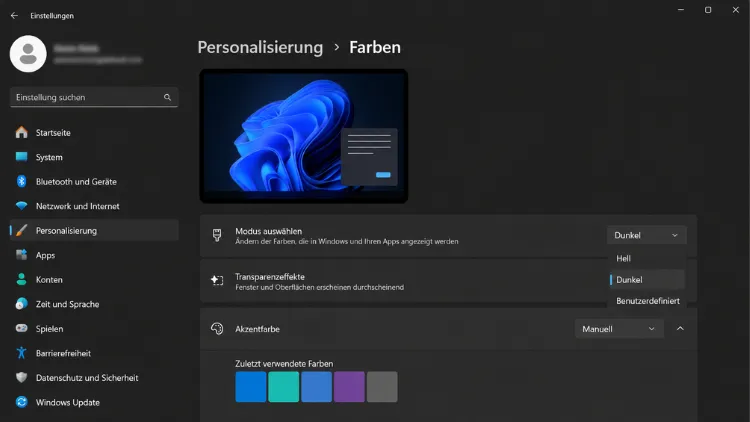750x422 pixels.
Task: Open Datenschutz und Sicherheit
Action: tap(94, 378)
